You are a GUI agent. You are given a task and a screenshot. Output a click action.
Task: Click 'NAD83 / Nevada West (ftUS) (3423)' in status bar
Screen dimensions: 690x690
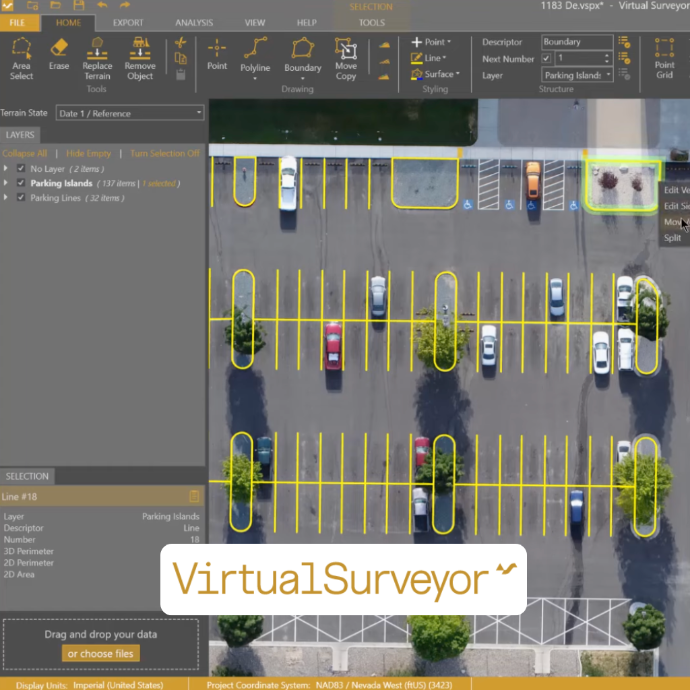pyautogui.click(x=384, y=685)
